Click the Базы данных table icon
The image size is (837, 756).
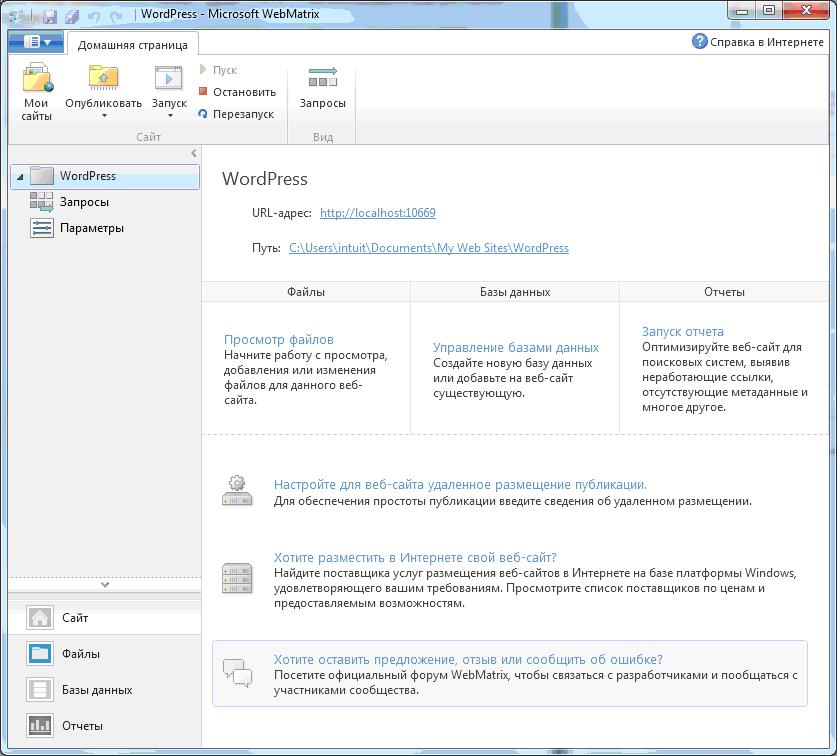click(x=40, y=690)
